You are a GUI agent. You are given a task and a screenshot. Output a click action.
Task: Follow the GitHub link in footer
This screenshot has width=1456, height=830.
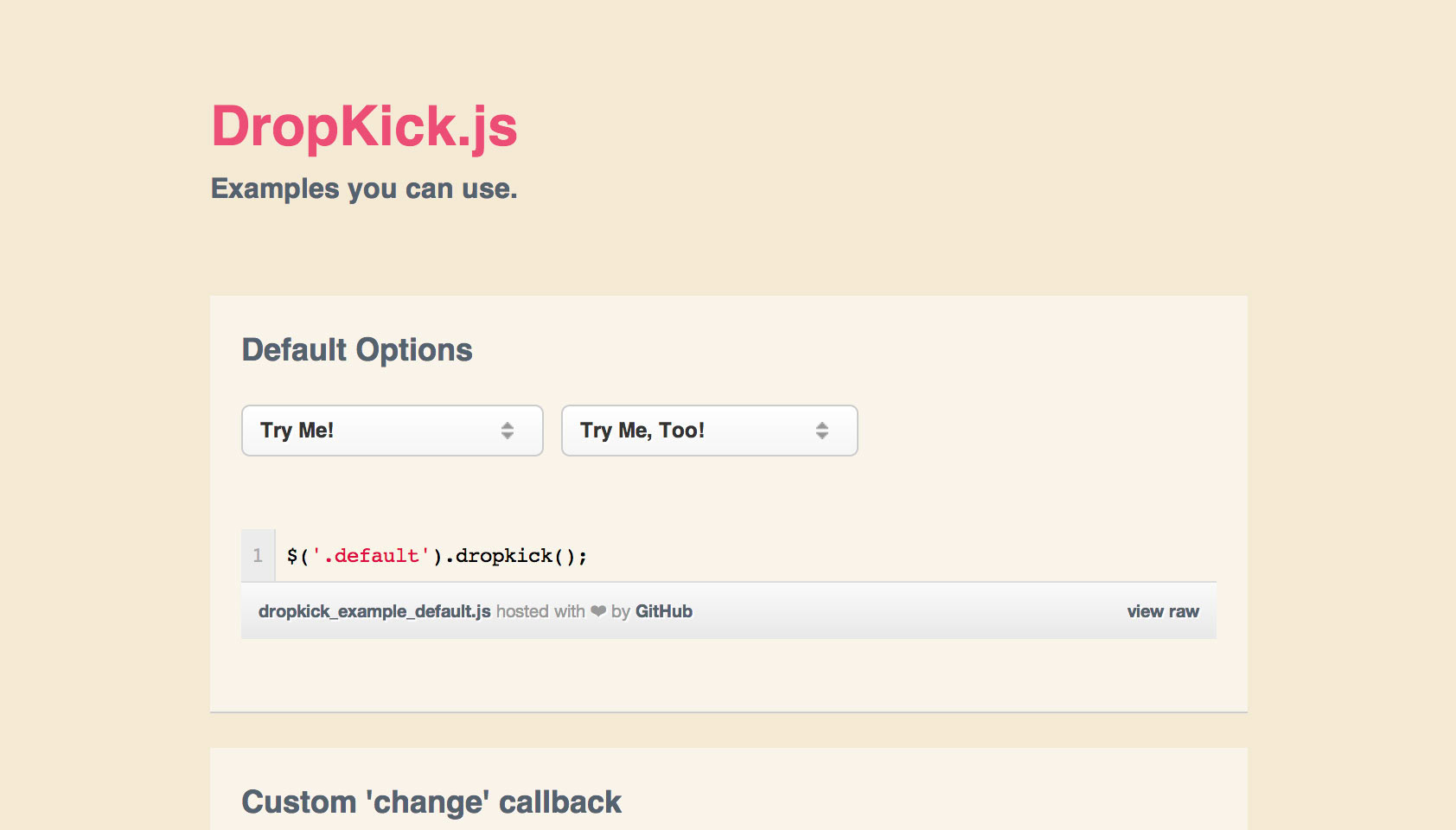coord(664,611)
